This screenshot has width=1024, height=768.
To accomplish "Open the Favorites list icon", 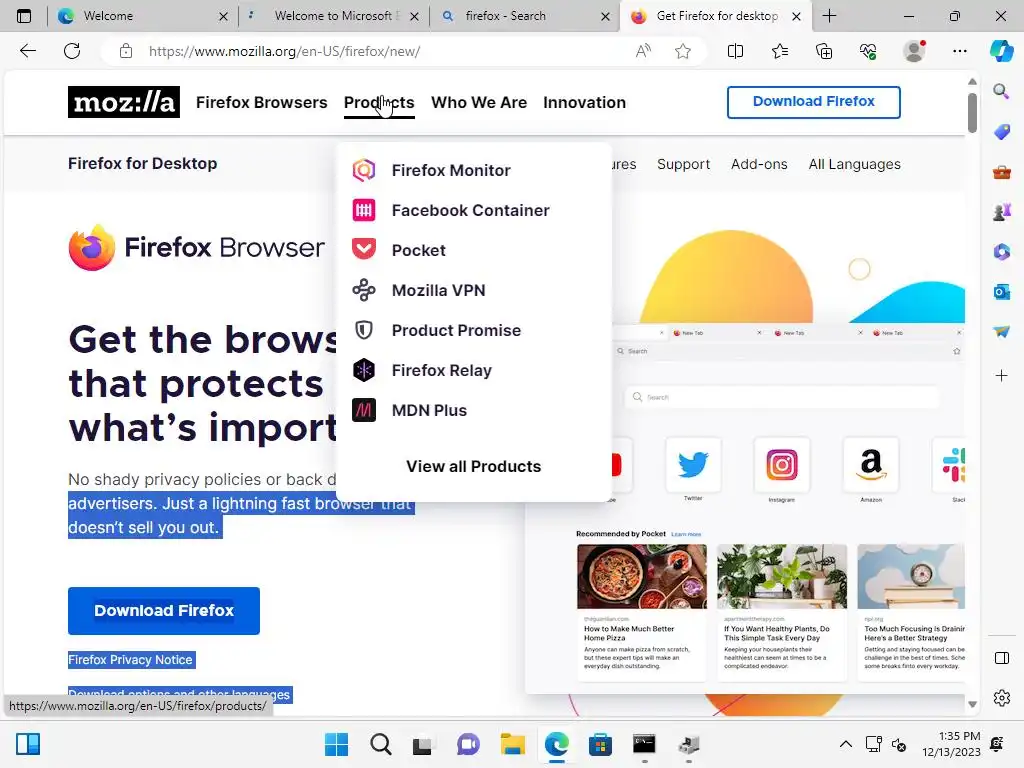I will point(780,51).
